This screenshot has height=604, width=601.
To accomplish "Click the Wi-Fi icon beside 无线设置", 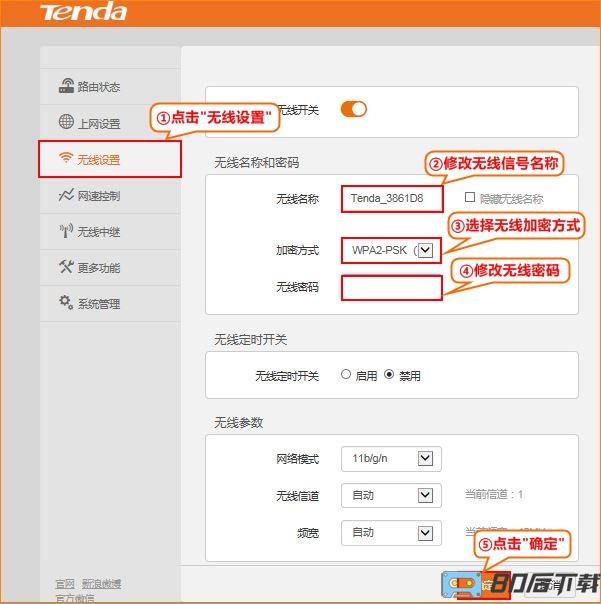I will pyautogui.click(x=66, y=158).
